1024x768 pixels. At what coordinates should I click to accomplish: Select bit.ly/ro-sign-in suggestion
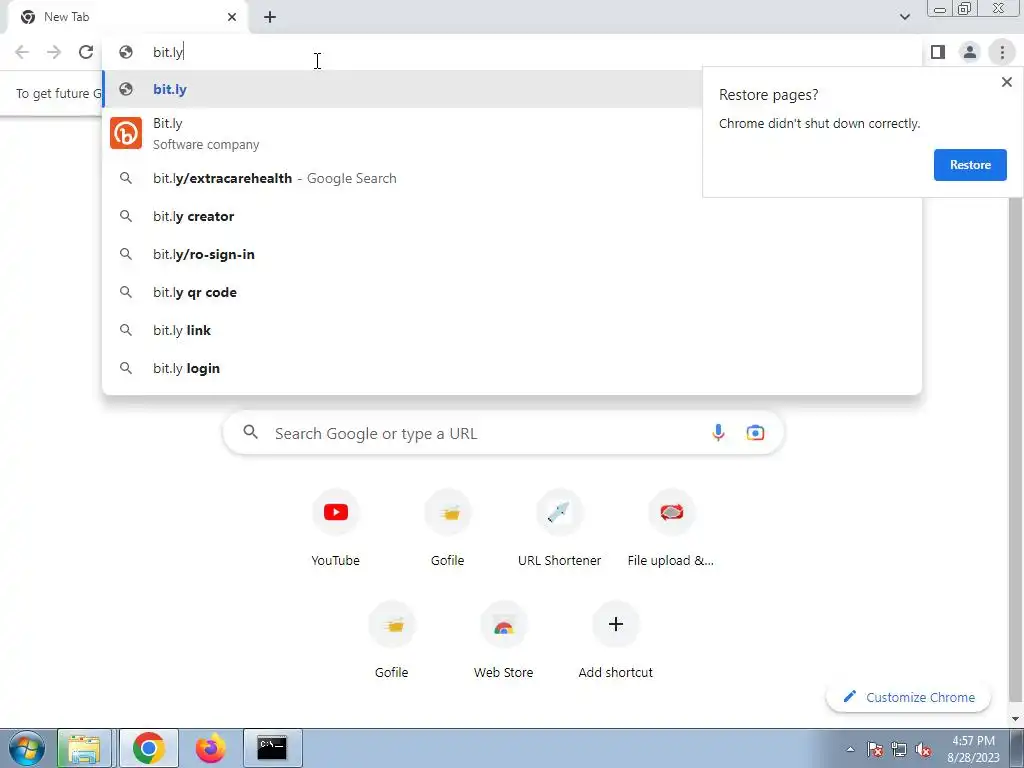click(x=512, y=254)
